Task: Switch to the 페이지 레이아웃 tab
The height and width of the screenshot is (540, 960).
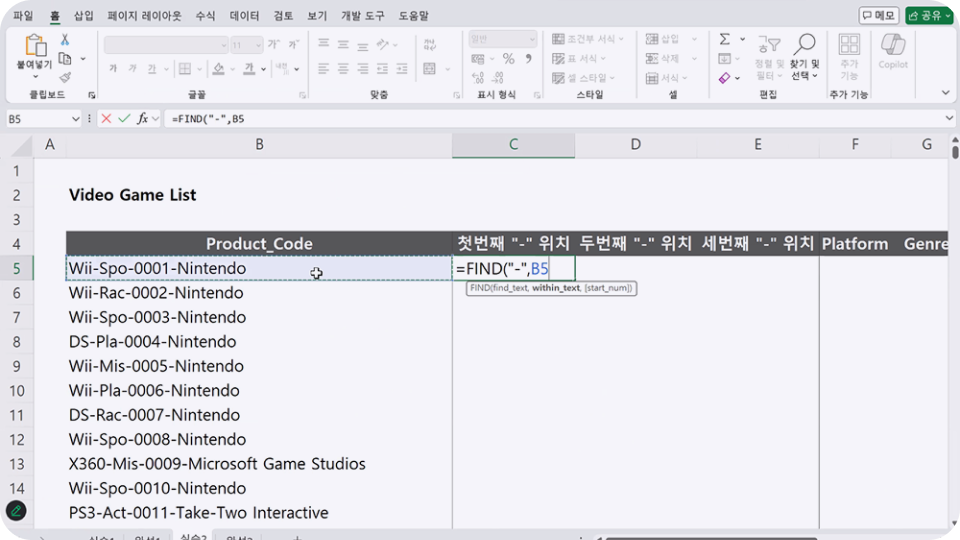Action: click(144, 16)
